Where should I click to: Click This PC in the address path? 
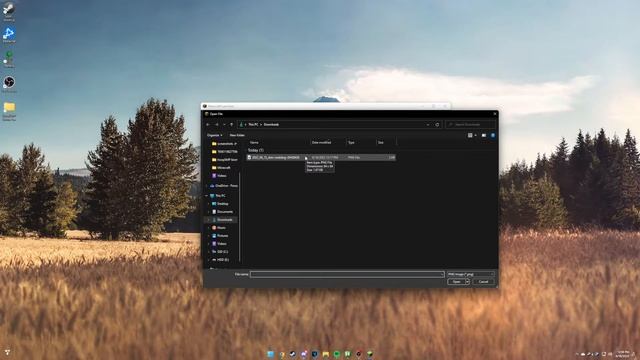coord(253,124)
